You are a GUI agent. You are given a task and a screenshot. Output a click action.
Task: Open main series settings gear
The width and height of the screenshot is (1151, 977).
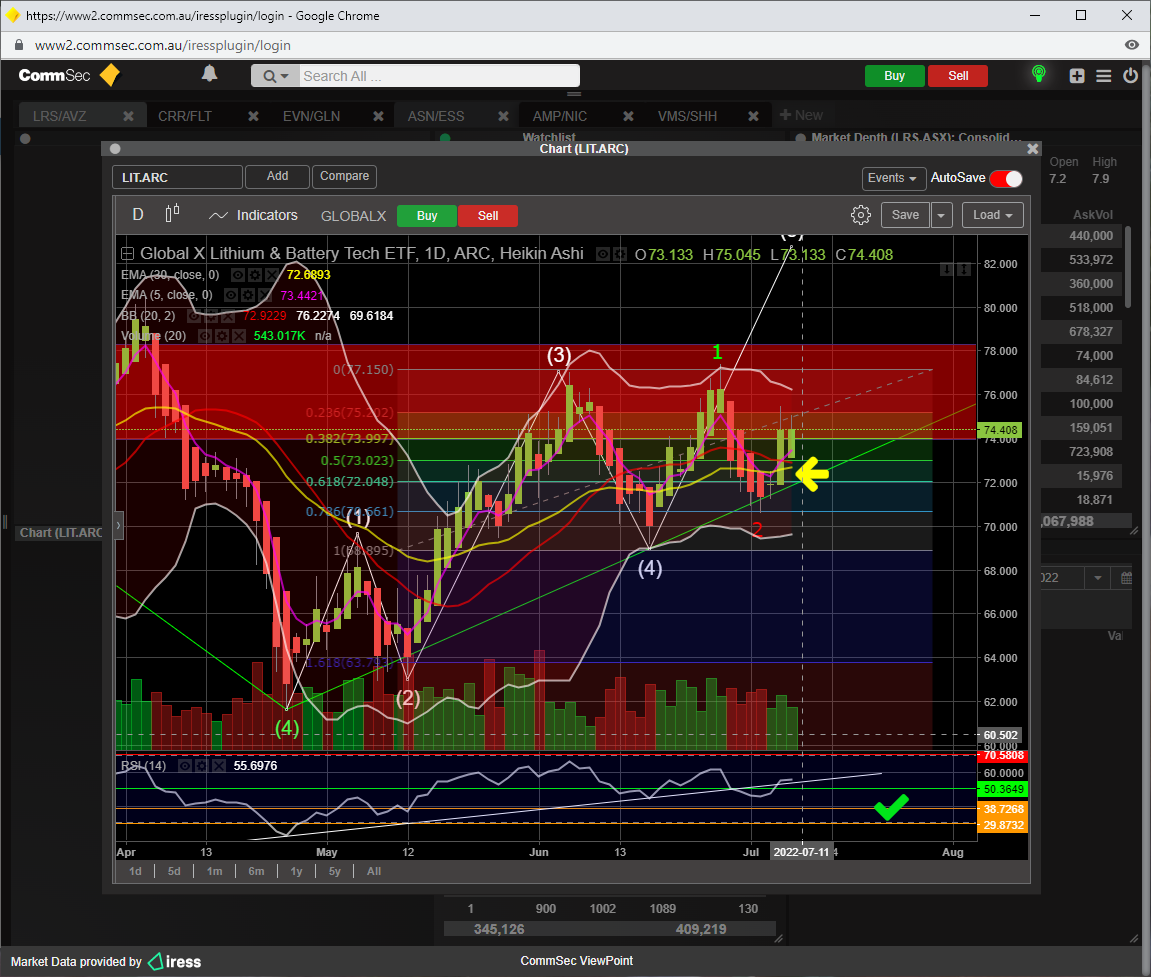pos(620,254)
